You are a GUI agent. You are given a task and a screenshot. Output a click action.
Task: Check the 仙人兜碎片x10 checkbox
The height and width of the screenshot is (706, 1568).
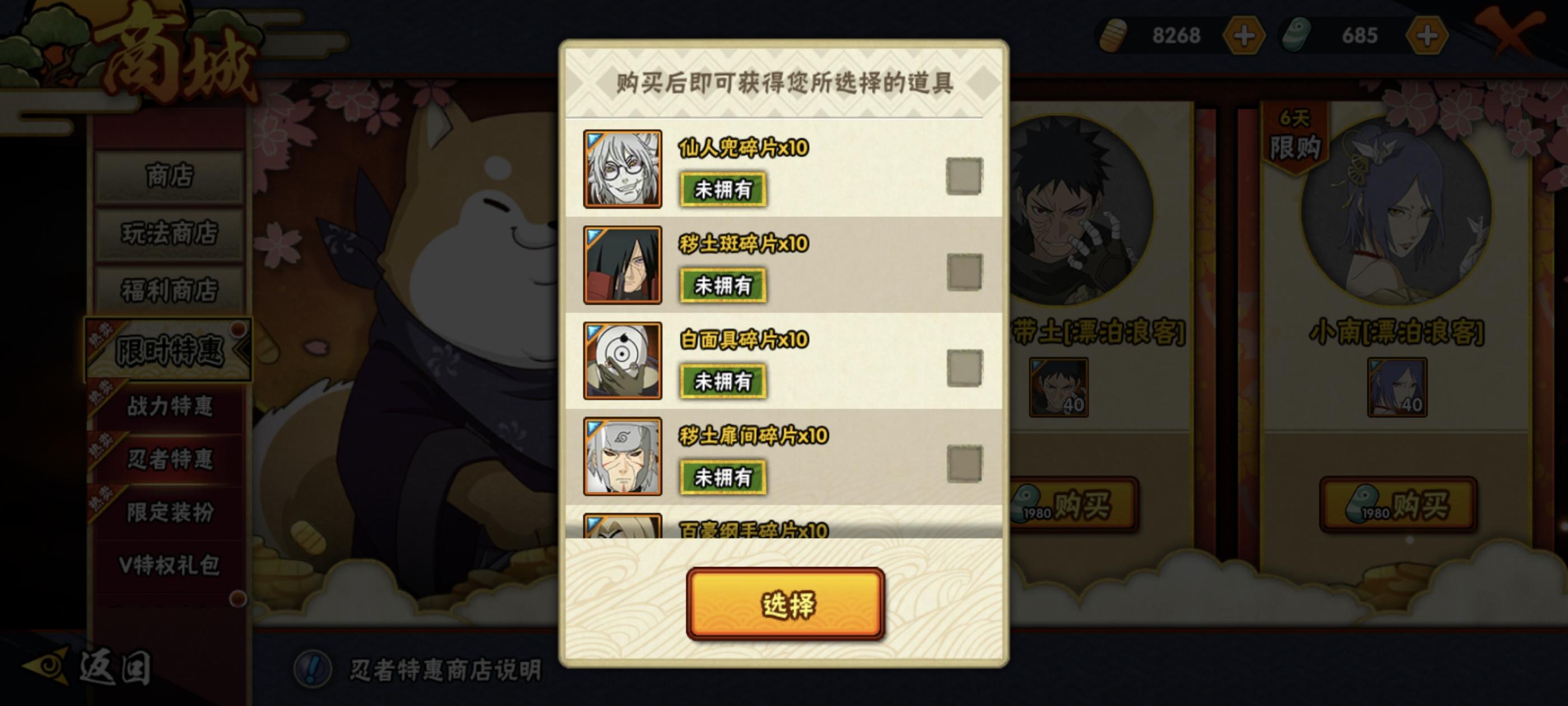click(x=964, y=176)
